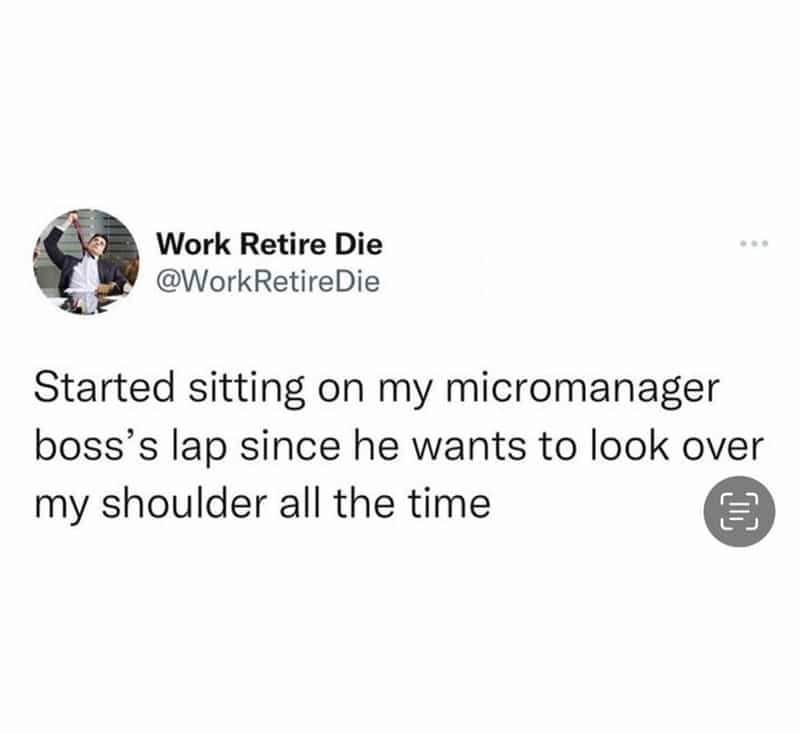The width and height of the screenshot is (800, 734).
Task: Open the @WorkRetireDie handle link
Action: click(268, 281)
